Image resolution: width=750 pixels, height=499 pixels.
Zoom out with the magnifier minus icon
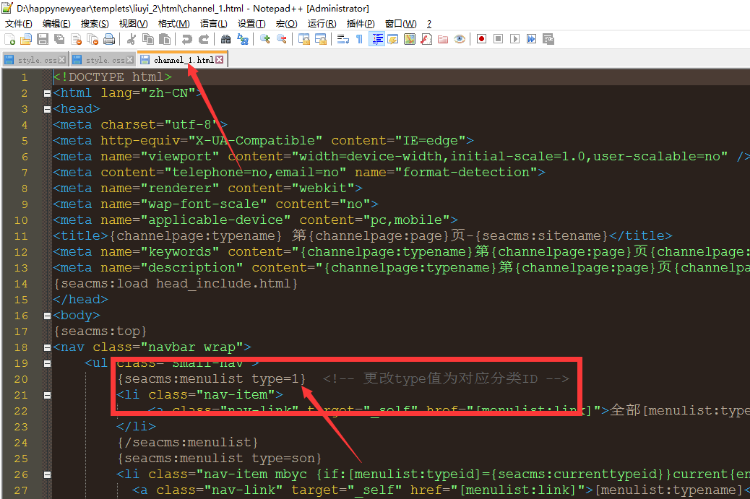coord(282,39)
